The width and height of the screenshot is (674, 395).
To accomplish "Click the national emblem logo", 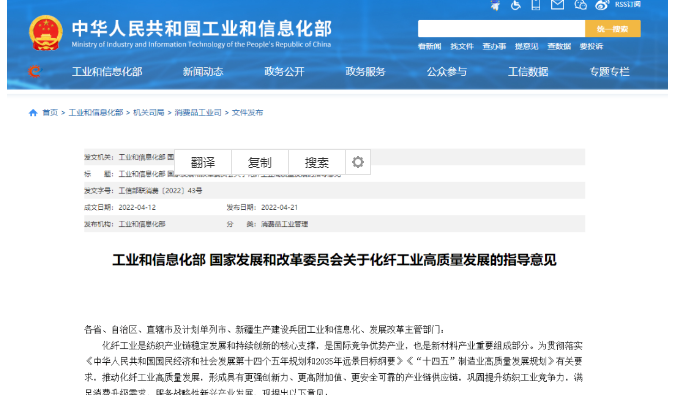I will click(46, 33).
